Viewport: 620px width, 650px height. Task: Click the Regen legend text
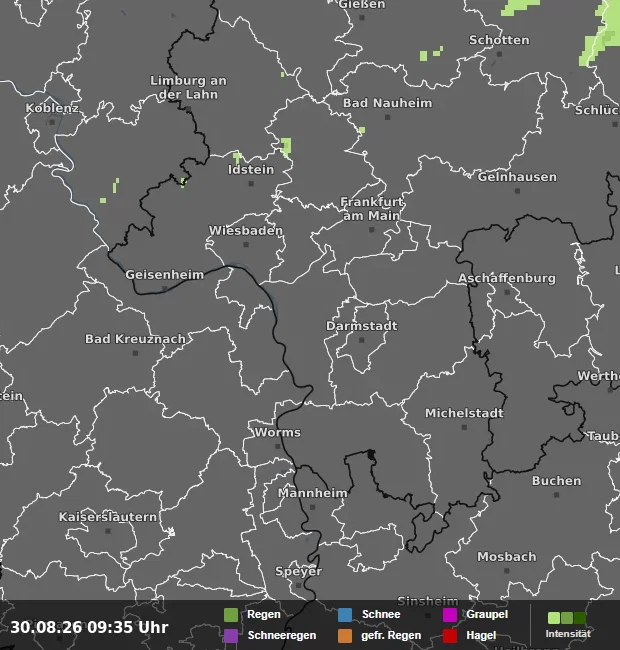264,614
